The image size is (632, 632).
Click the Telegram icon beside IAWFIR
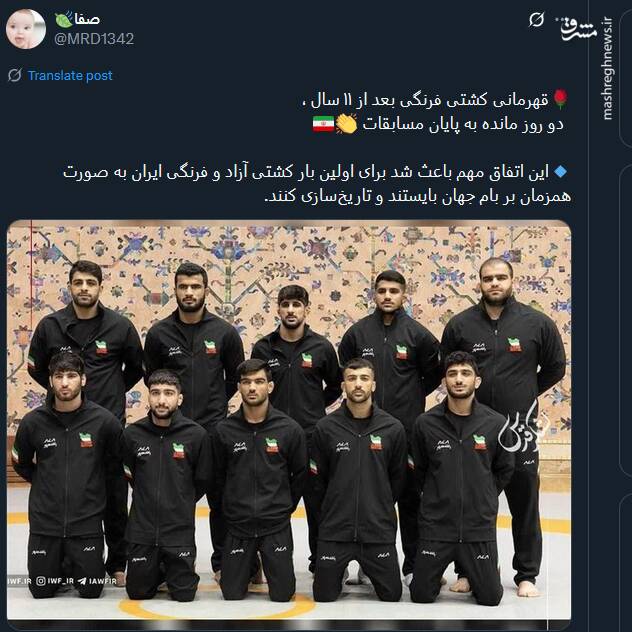(x=82, y=581)
